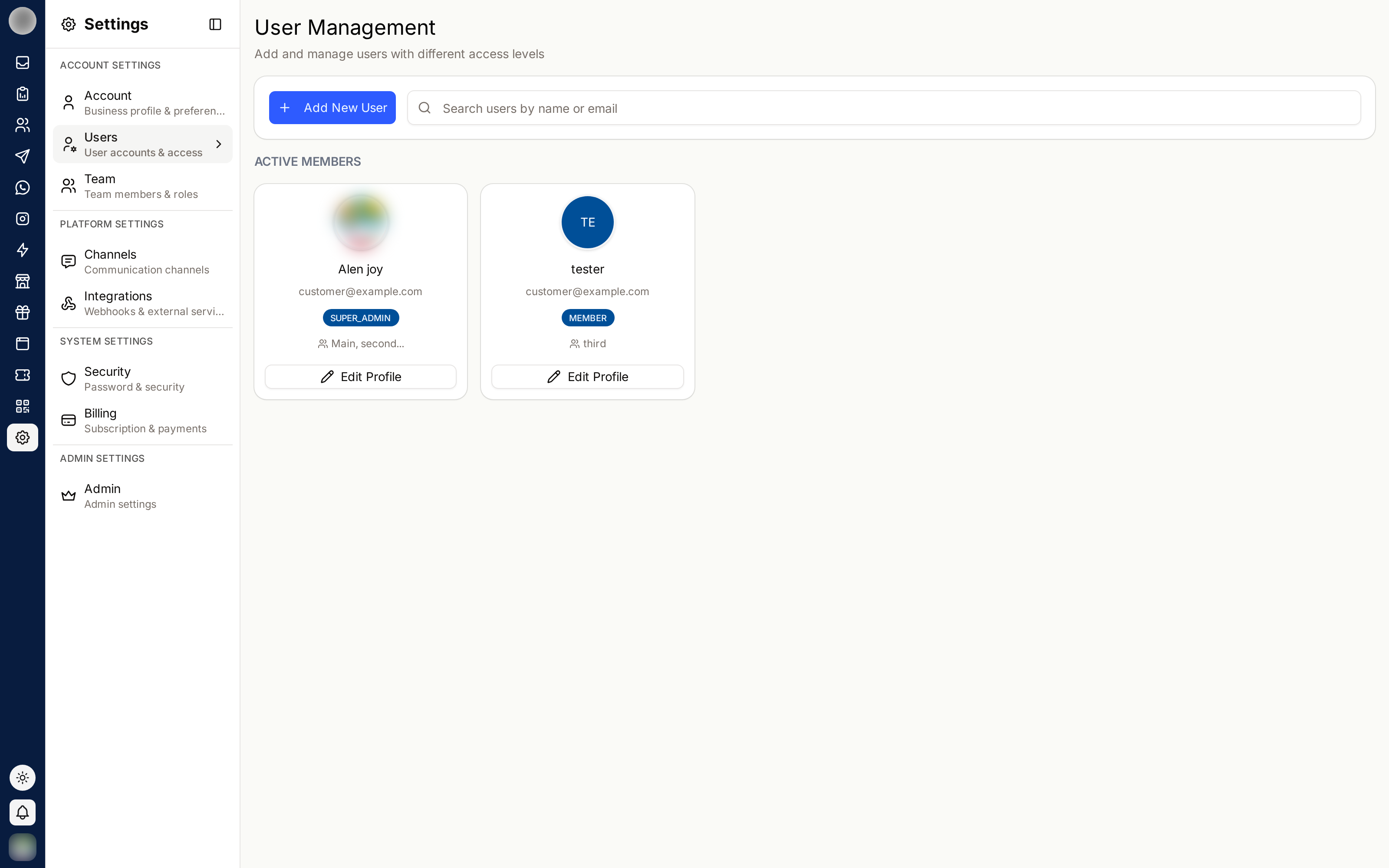
Task: Click tester's email address
Action: [587, 292]
